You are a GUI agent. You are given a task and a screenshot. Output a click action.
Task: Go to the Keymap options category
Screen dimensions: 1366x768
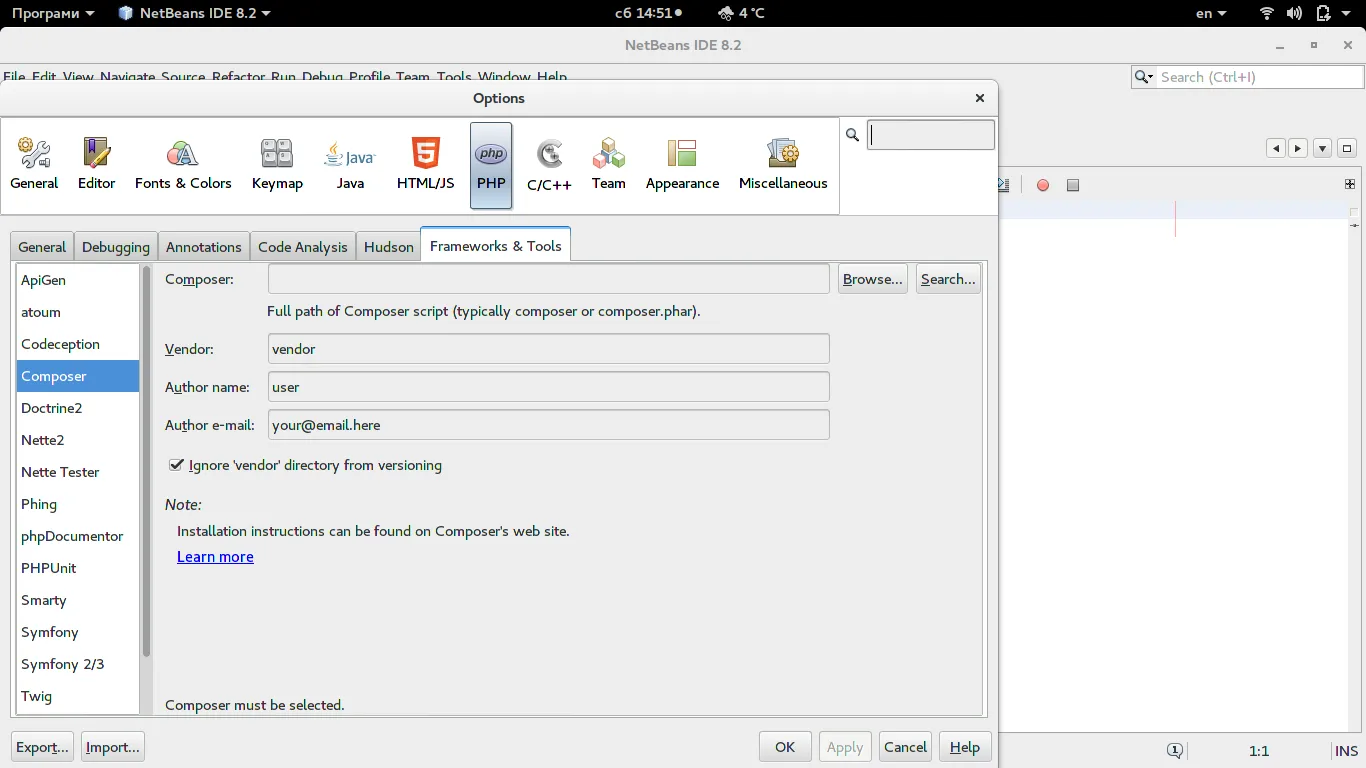tap(277, 165)
